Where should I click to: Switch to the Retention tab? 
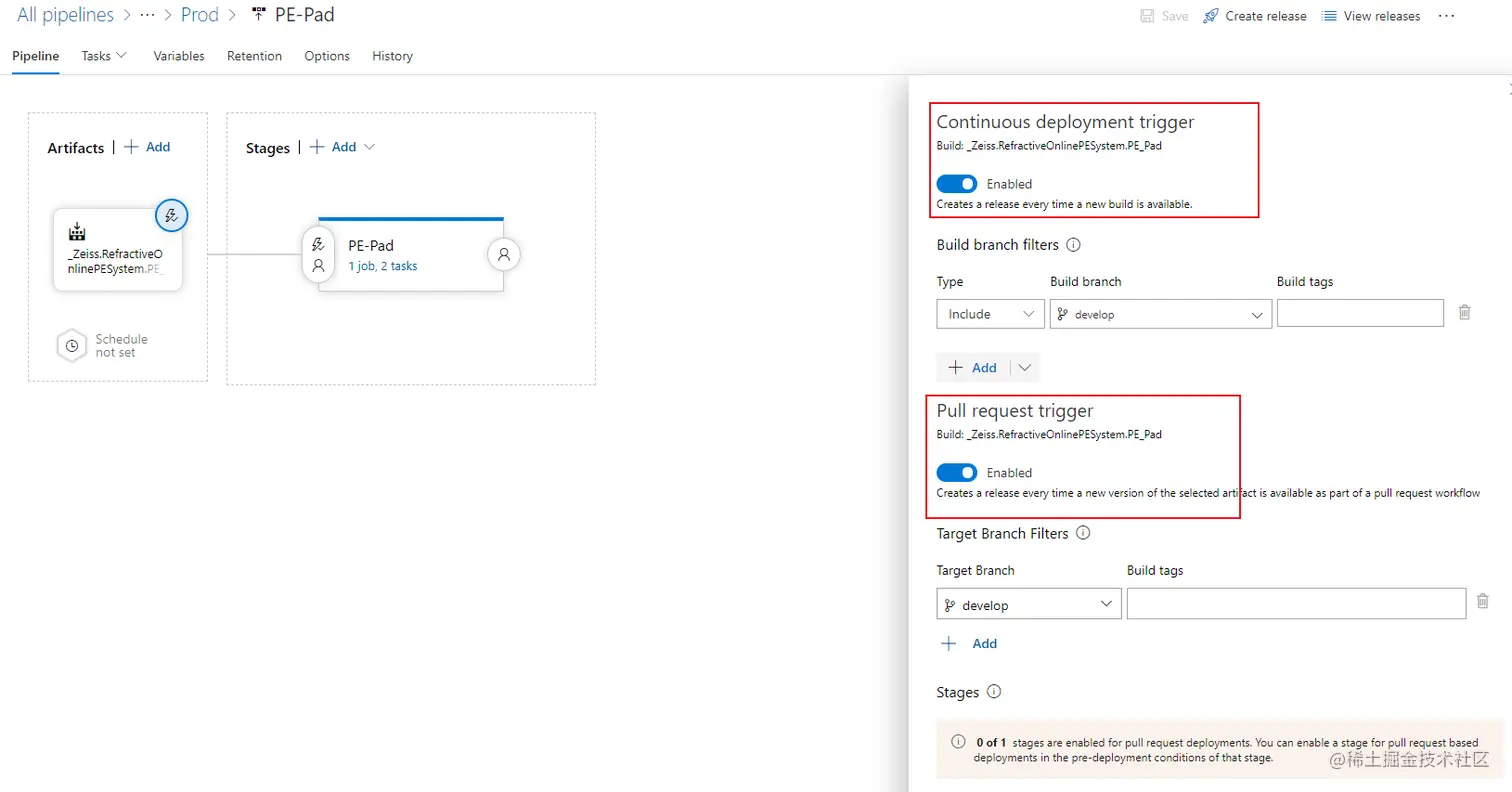254,56
